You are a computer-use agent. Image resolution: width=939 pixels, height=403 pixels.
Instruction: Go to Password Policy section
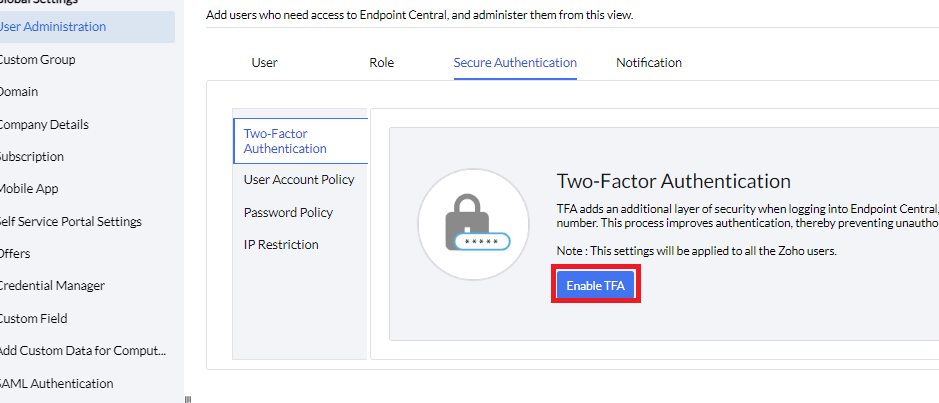coord(288,212)
